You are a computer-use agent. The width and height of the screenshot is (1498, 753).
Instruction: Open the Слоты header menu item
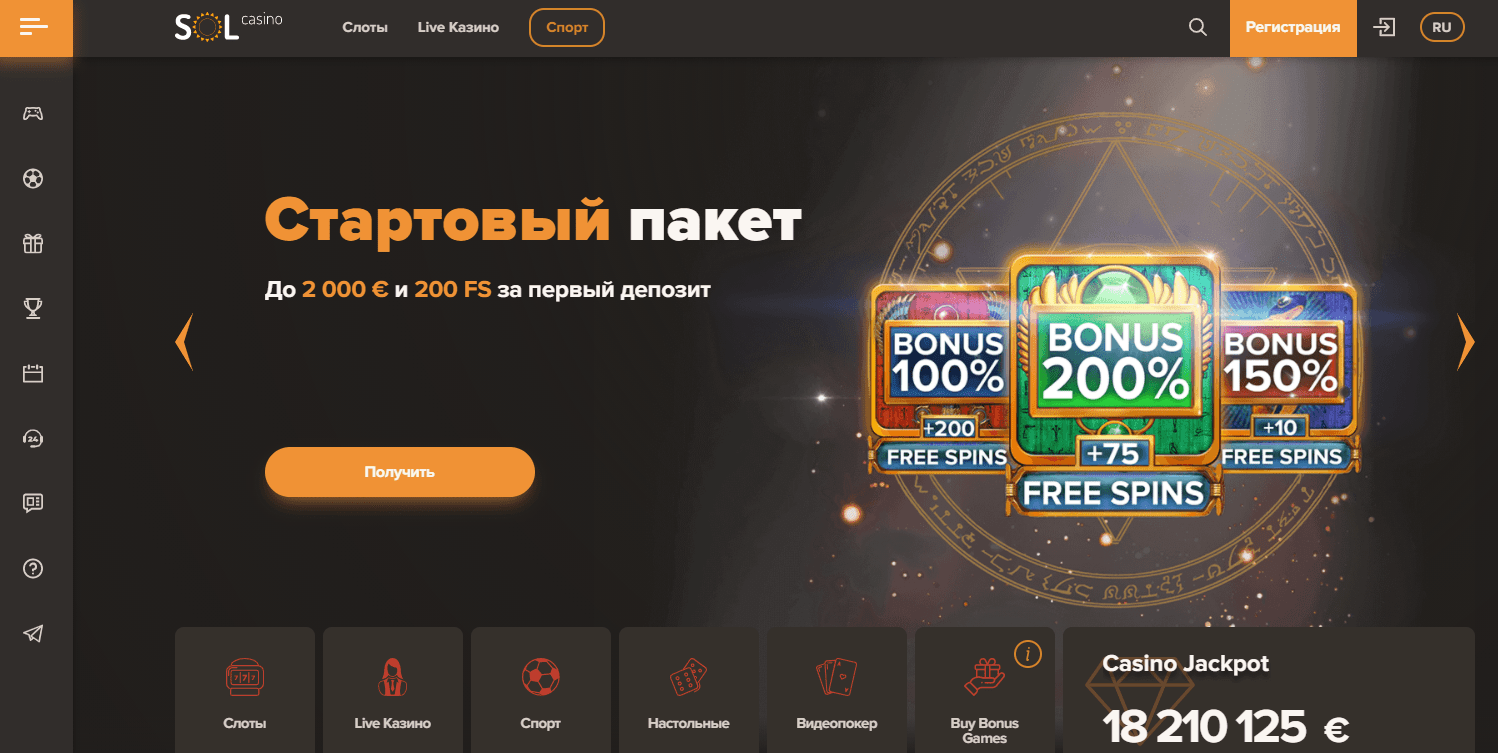pyautogui.click(x=365, y=28)
